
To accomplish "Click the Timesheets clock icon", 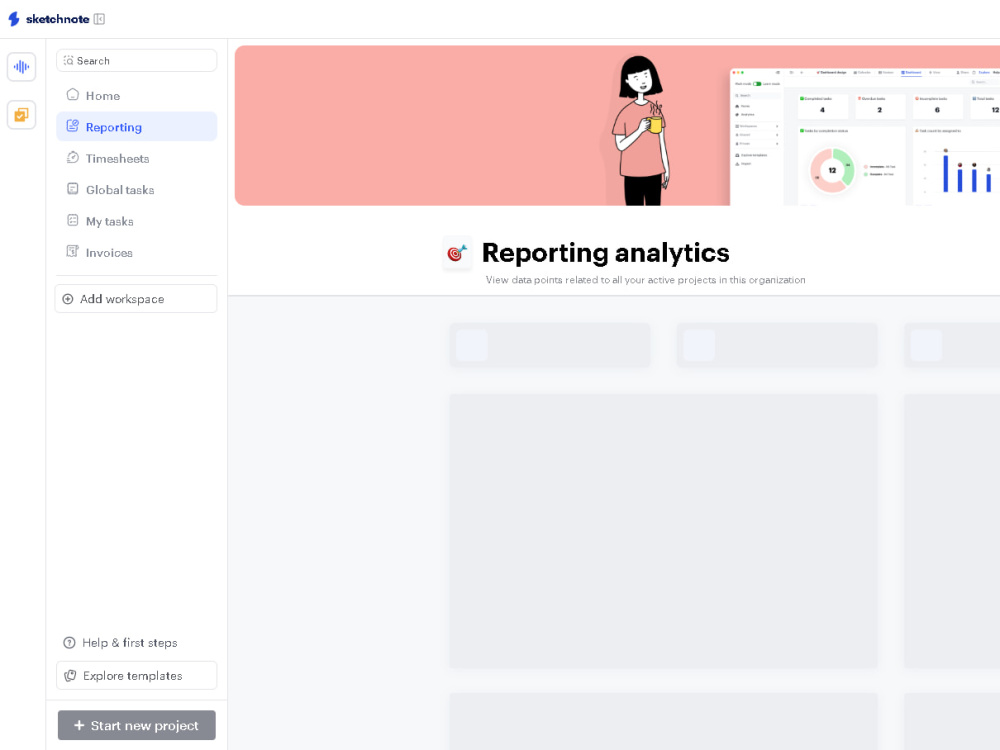I will tap(73, 157).
